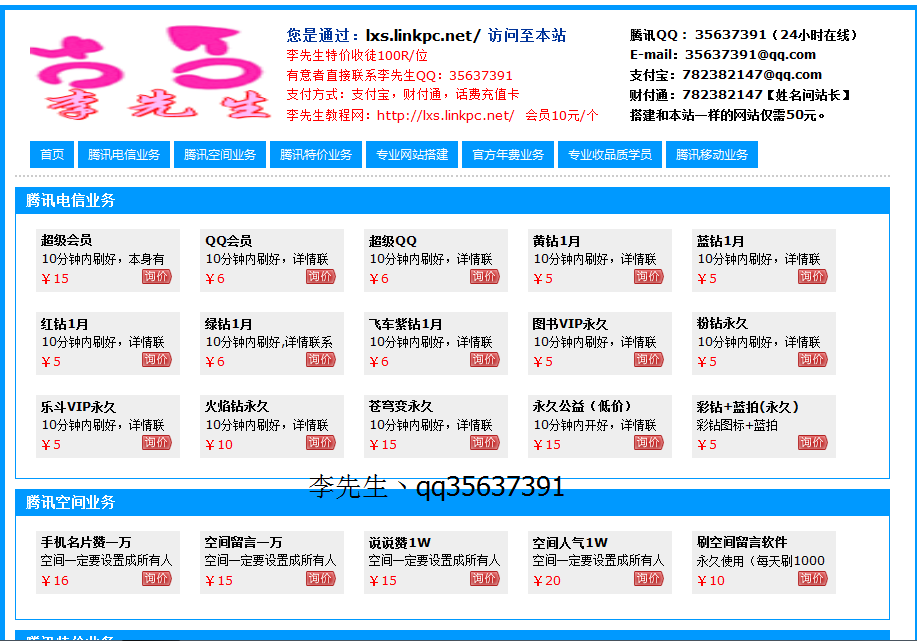This screenshot has width=917, height=641.
Task: Open the 红钻1月 product title
Action: pyautogui.click(x=64, y=323)
